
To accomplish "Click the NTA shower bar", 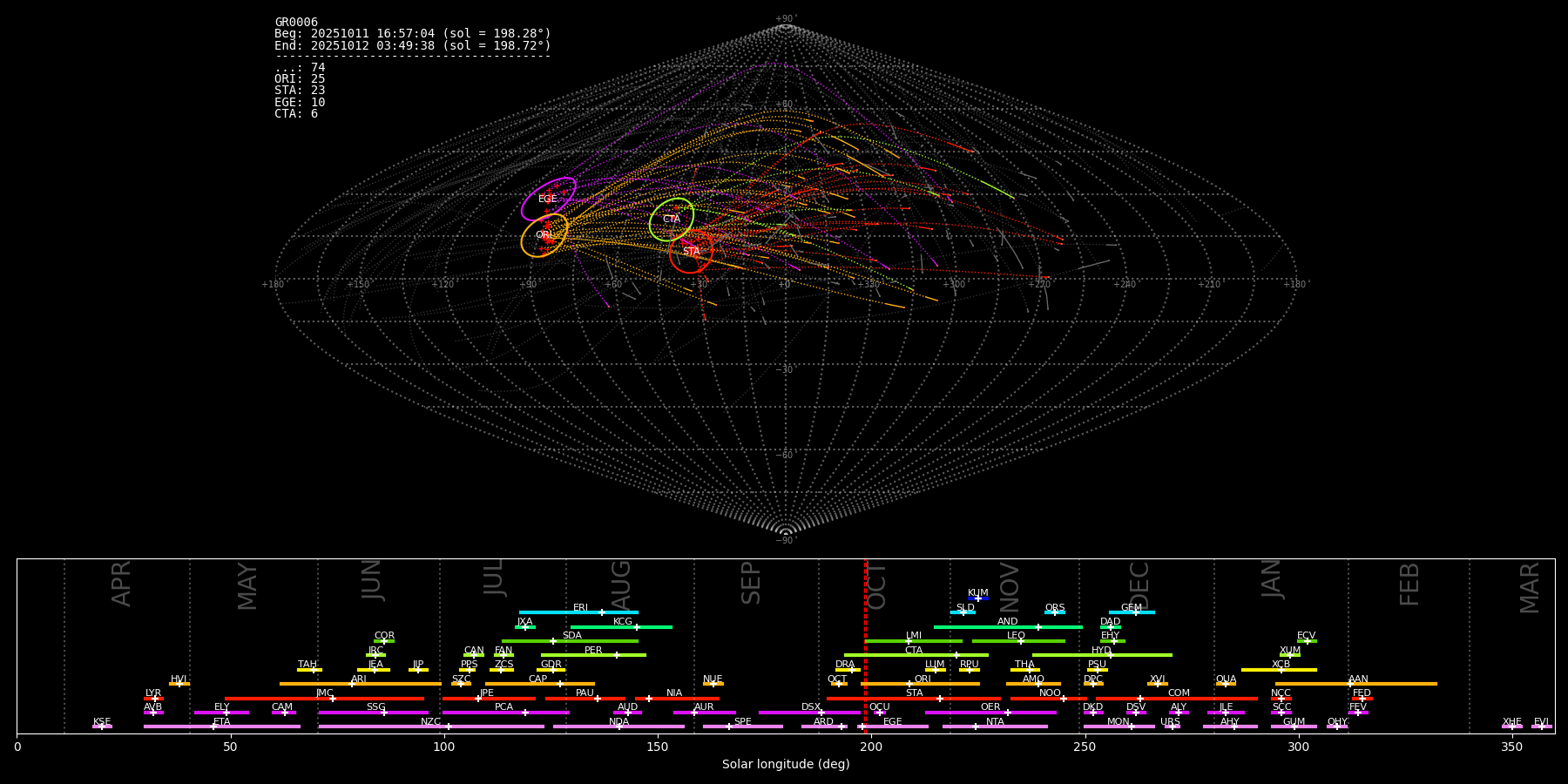I will coord(995,727).
